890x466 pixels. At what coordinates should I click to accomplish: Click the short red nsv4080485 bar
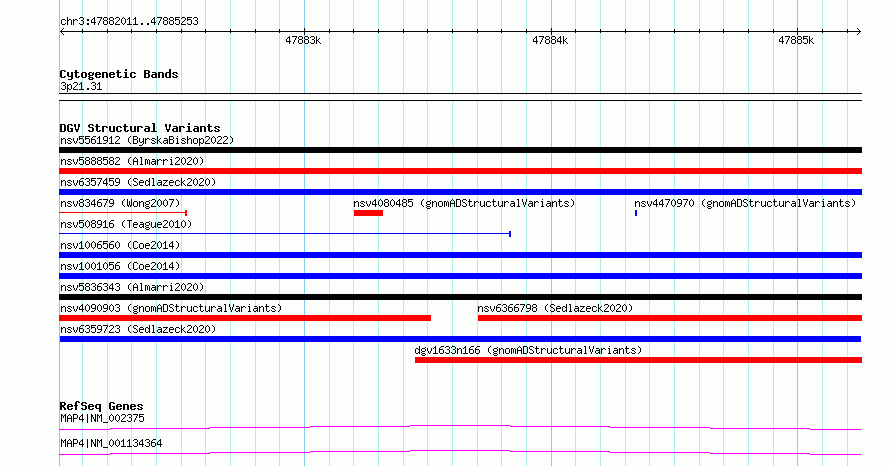pos(368,213)
